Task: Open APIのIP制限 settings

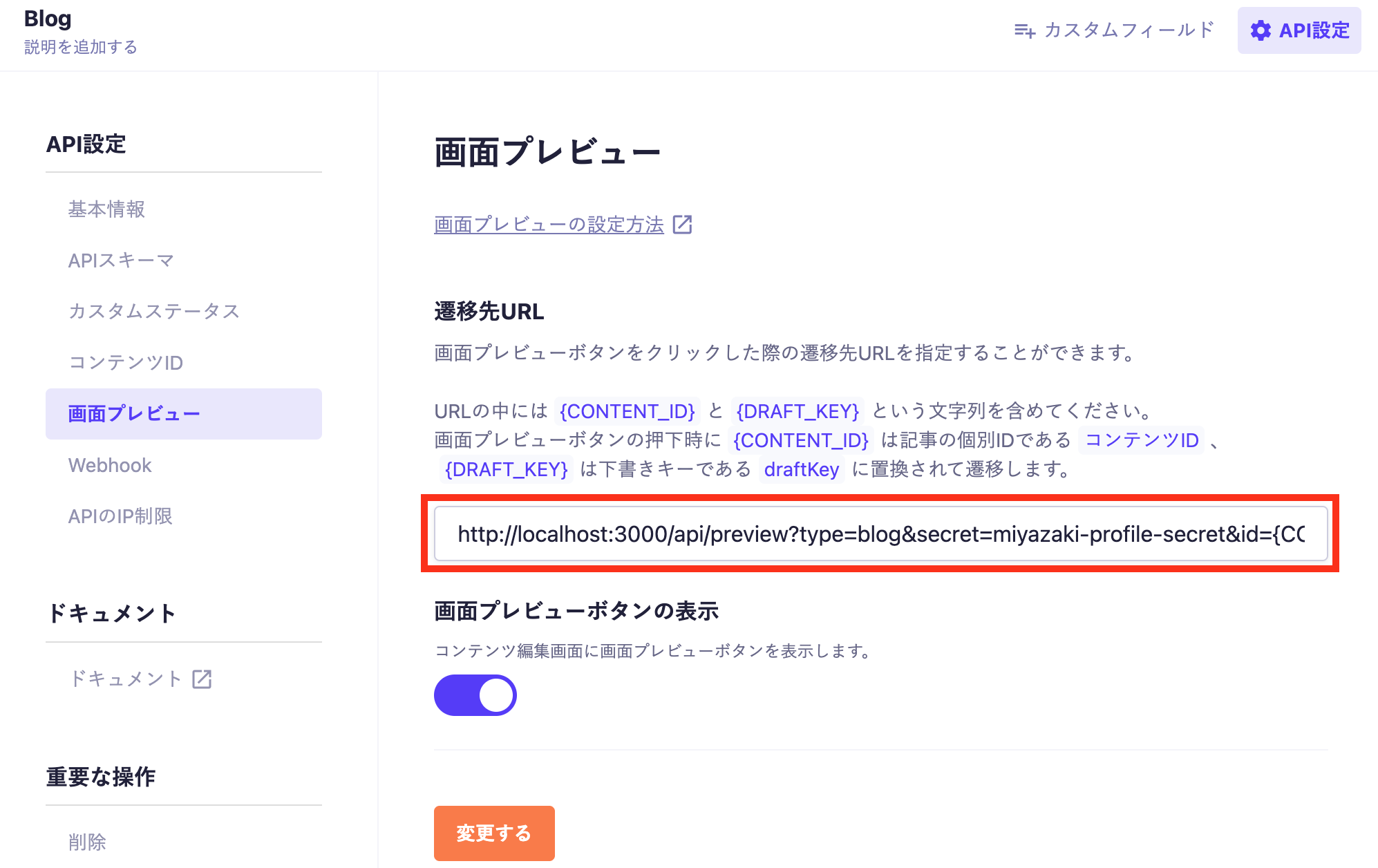Action: click(120, 516)
